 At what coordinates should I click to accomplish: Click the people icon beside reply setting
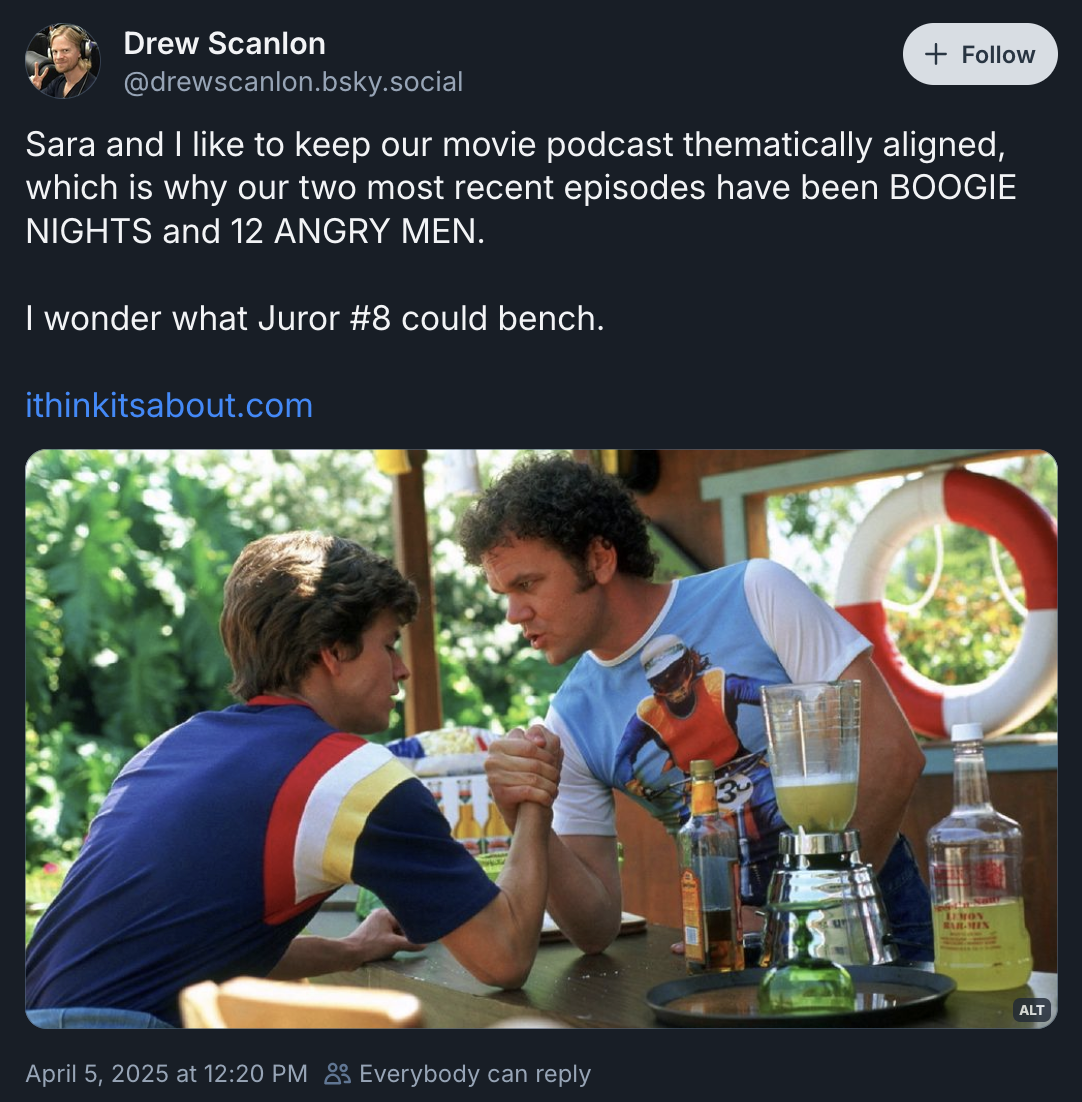point(337,1074)
